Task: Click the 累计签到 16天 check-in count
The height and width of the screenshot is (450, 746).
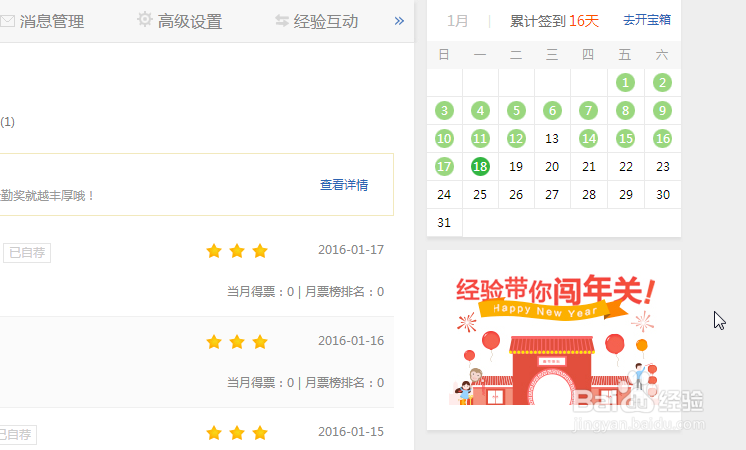Action: pyautogui.click(x=554, y=21)
